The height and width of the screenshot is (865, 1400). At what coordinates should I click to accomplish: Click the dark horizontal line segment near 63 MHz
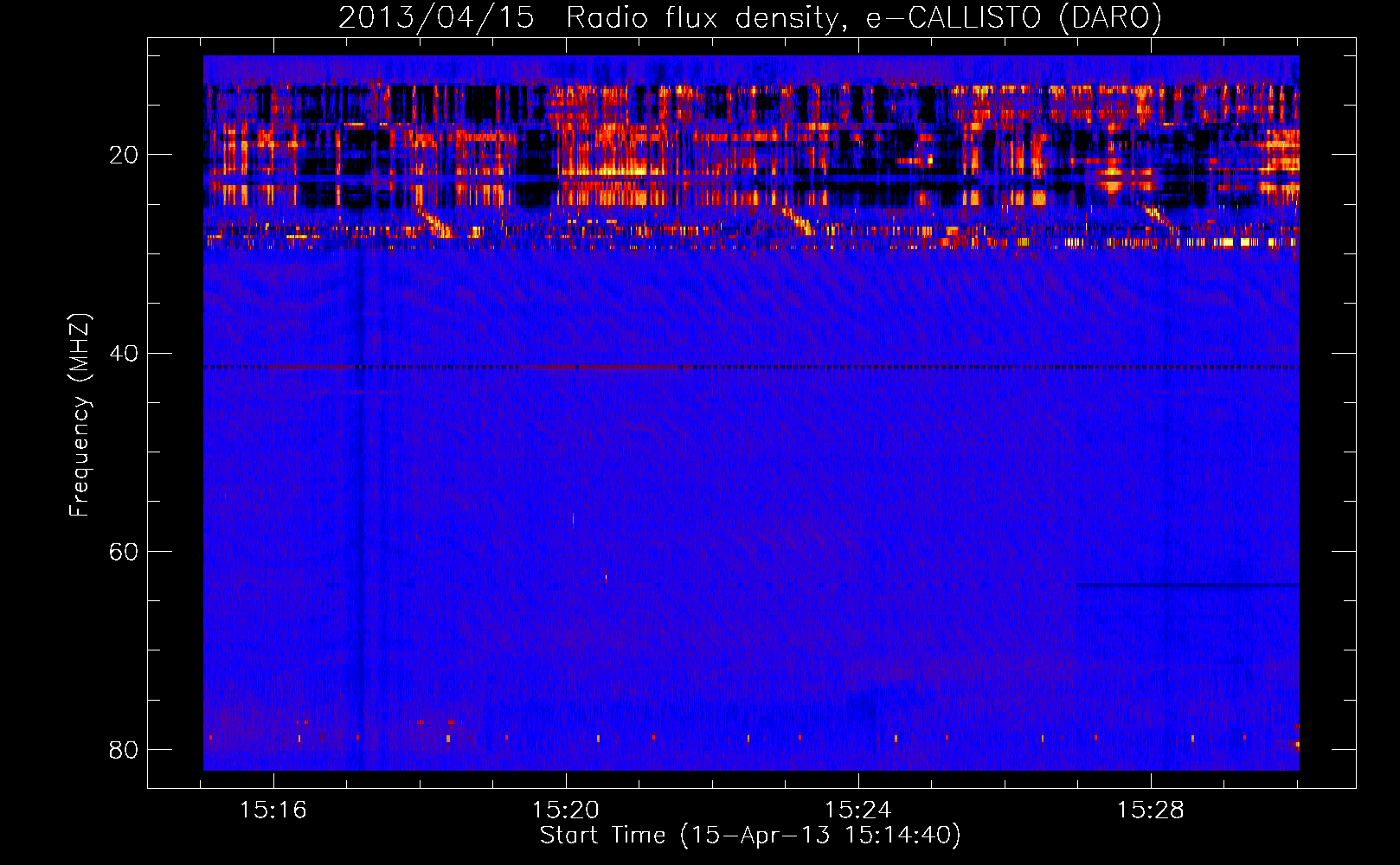click(x=1187, y=586)
